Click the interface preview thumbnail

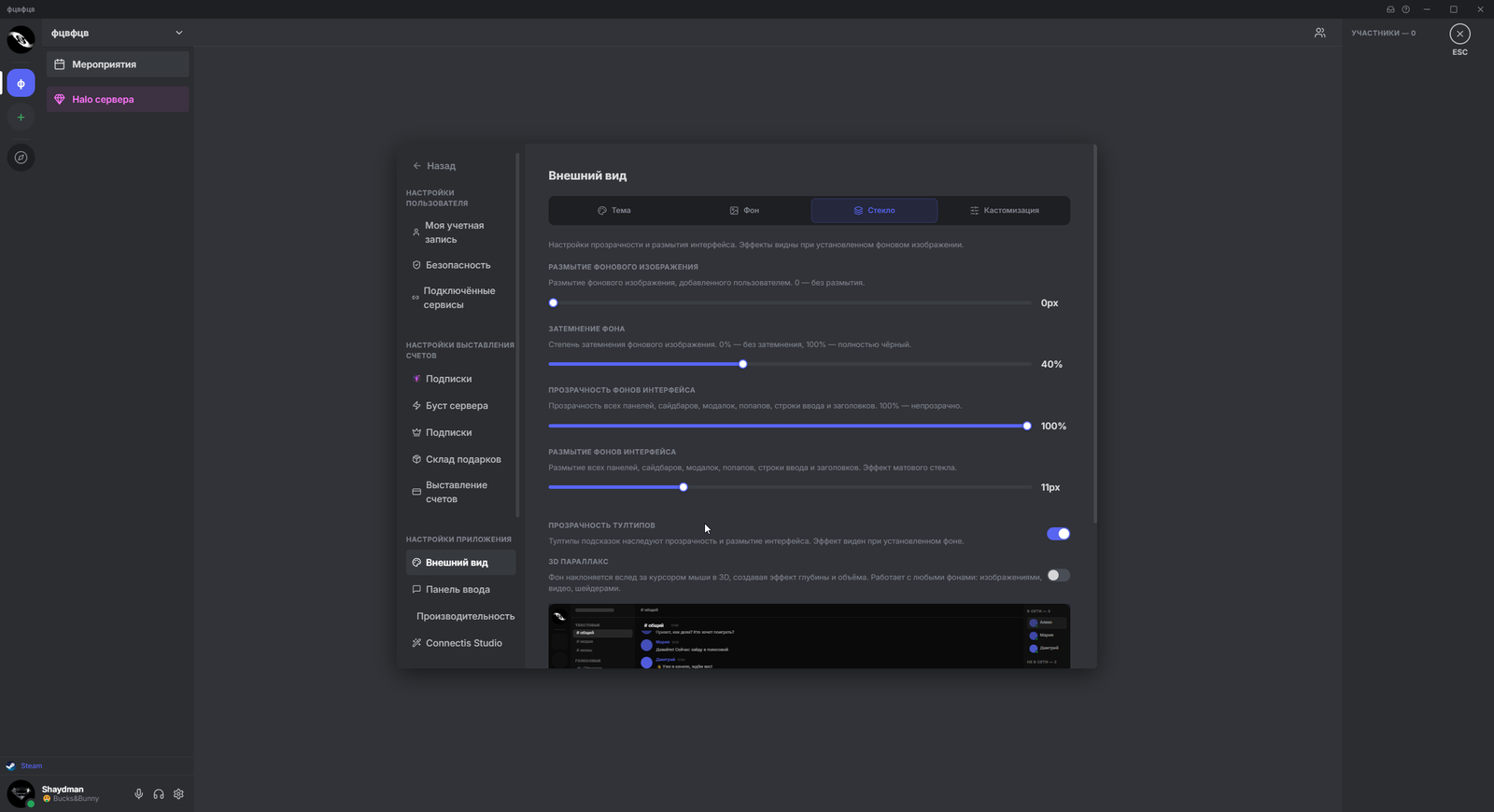pyautogui.click(x=809, y=636)
